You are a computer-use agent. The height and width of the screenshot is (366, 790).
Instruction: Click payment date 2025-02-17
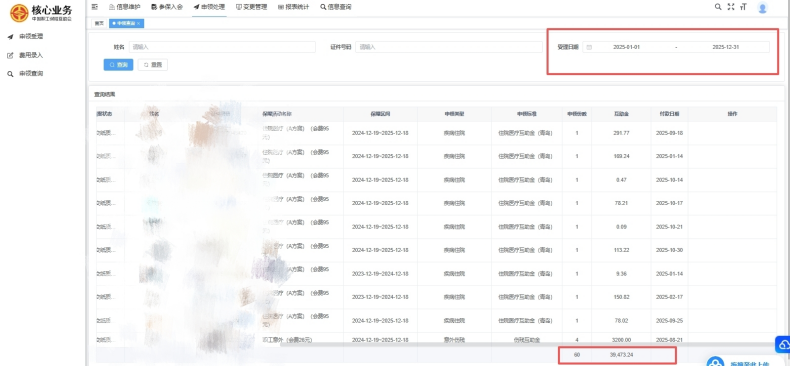(669, 297)
